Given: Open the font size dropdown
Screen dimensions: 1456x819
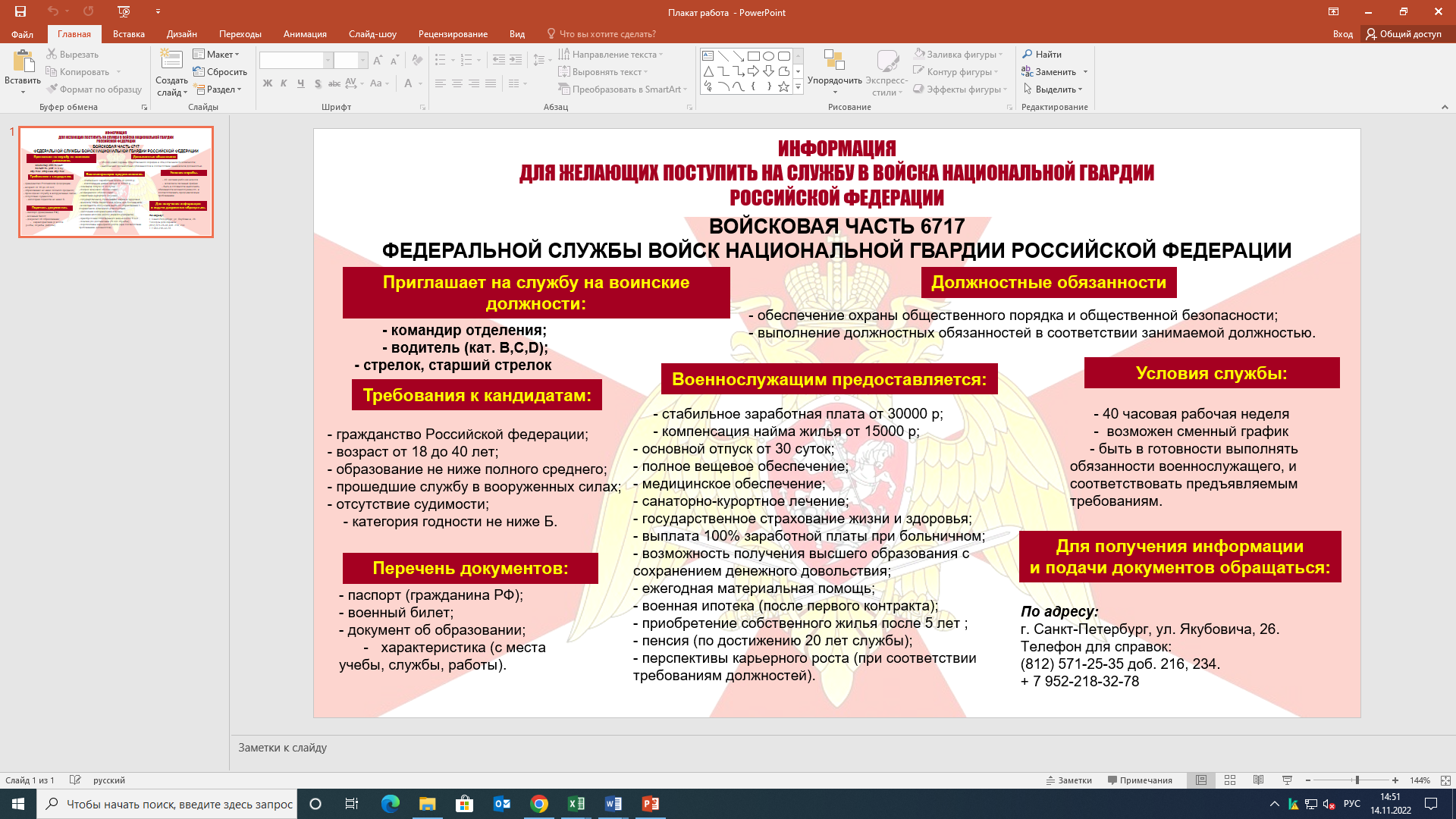Looking at the screenshot, I should pyautogui.click(x=362, y=60).
